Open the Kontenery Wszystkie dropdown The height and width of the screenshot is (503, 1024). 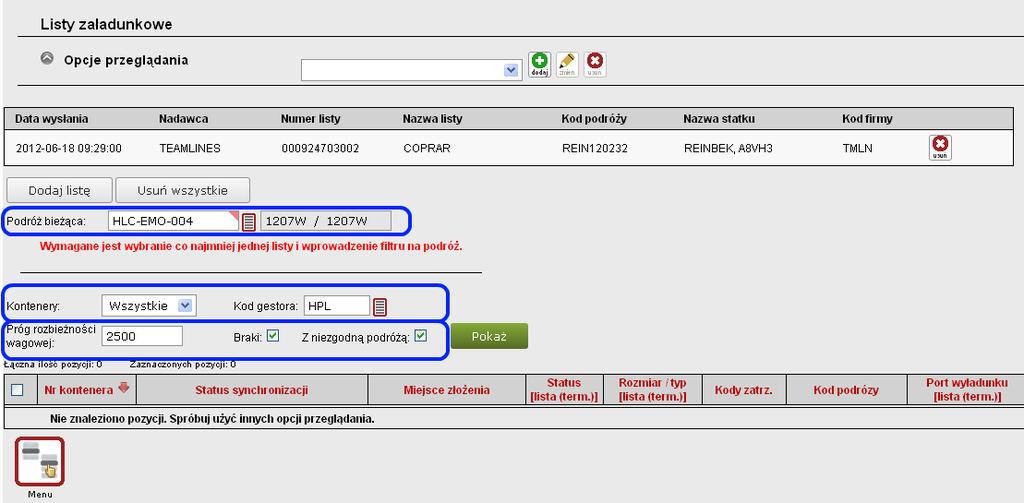pyautogui.click(x=149, y=306)
